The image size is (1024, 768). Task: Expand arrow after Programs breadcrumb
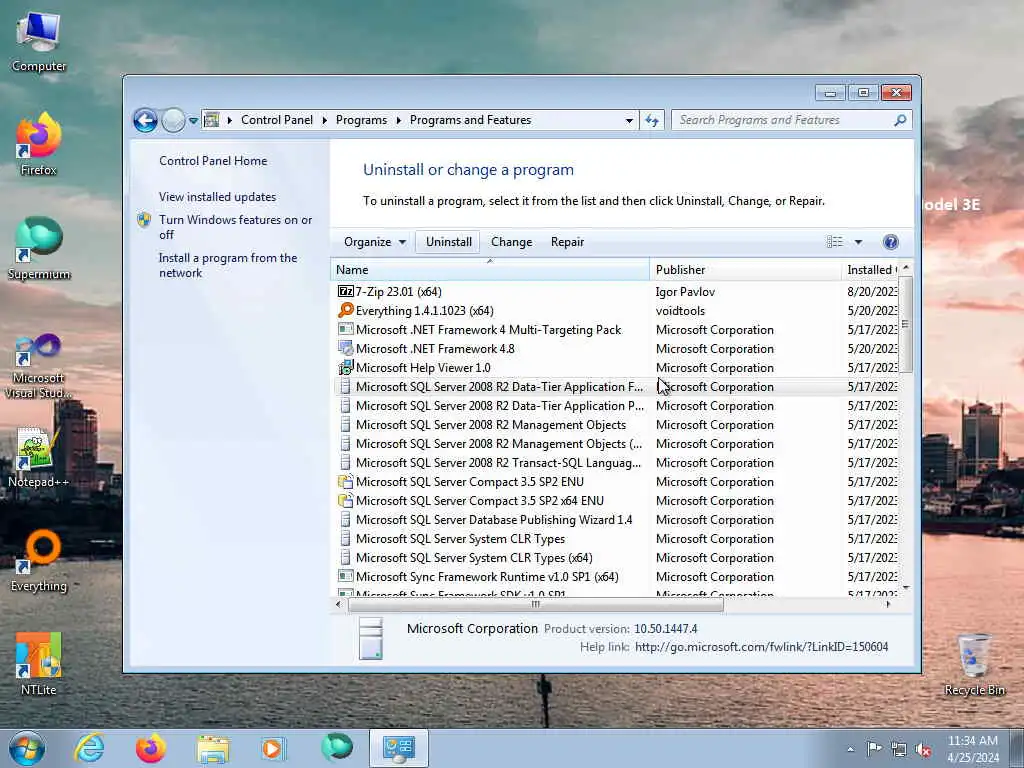coord(398,120)
